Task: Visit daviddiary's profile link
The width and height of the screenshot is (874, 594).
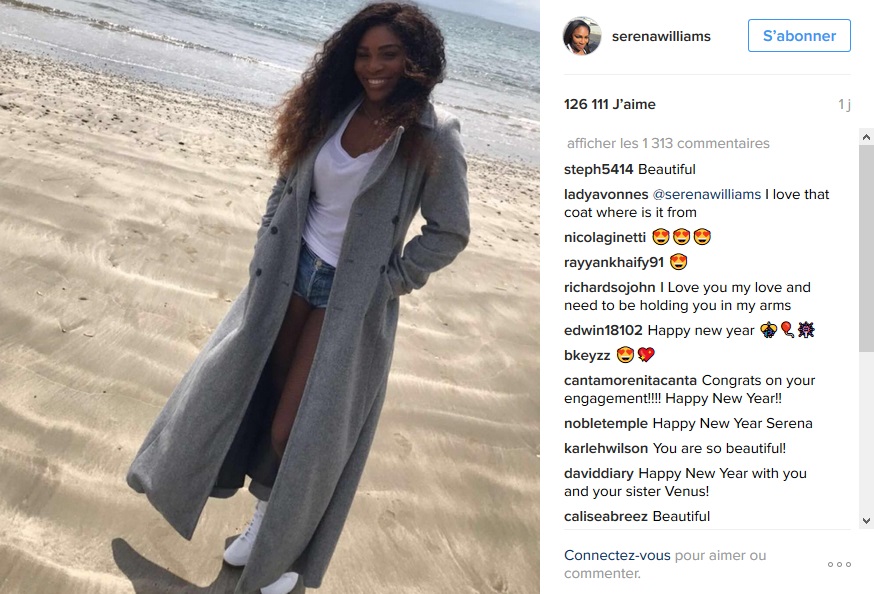Action: 599,474
